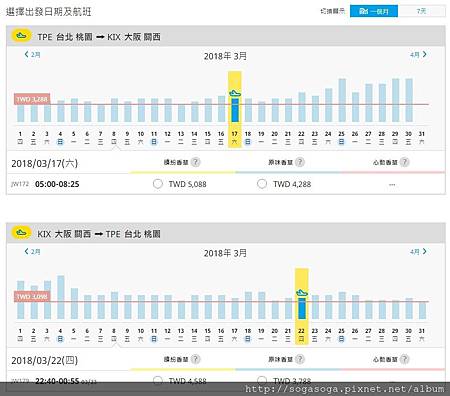Click date label 1 in TPE→KIX chart
Image resolution: width=450 pixels, height=396 pixels.
tap(20, 134)
